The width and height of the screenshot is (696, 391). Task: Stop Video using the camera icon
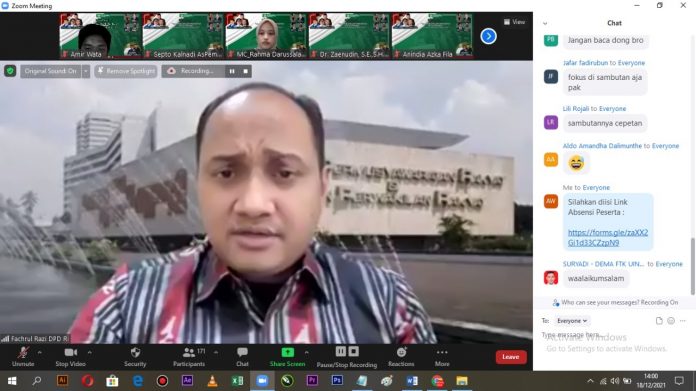[71, 352]
